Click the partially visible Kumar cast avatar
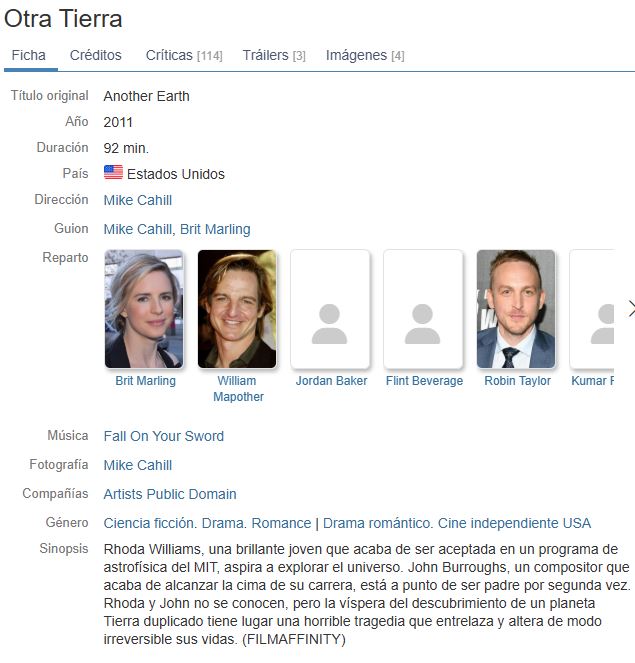The image size is (635, 663). click(592, 309)
